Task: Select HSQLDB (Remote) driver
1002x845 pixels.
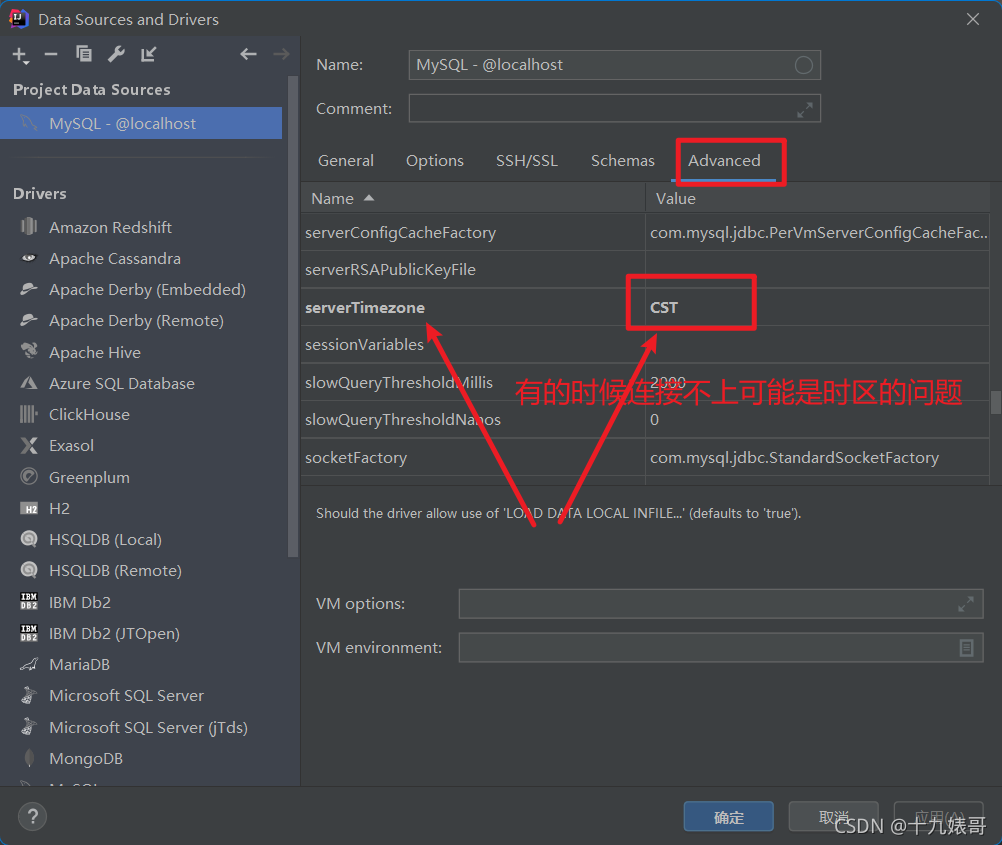Action: point(115,571)
